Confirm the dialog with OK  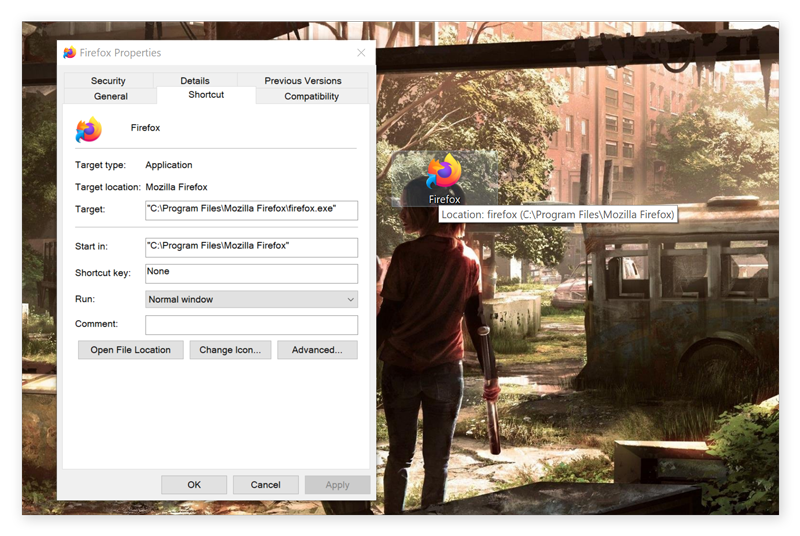point(194,484)
